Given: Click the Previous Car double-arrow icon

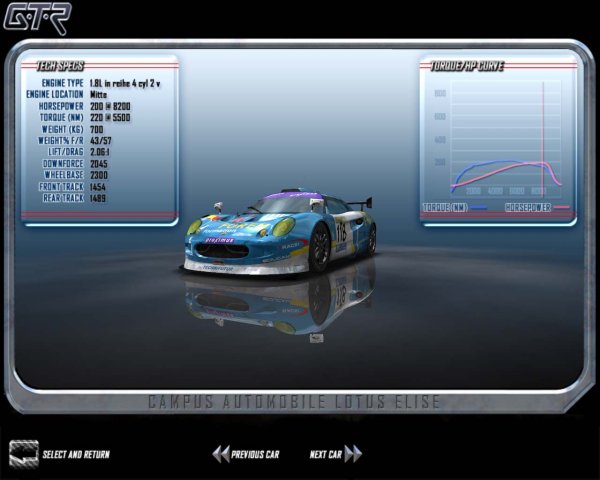Looking at the screenshot, I should click(220, 454).
